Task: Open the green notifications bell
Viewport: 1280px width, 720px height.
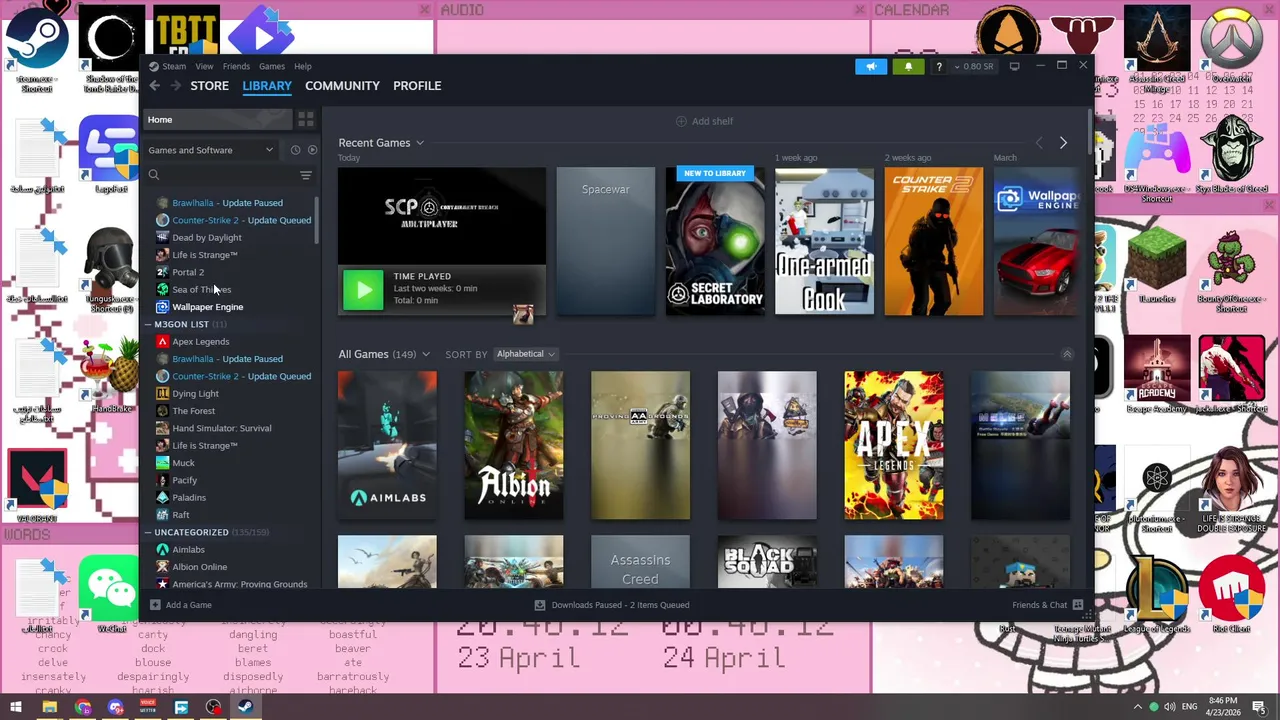Action: pyautogui.click(x=908, y=66)
